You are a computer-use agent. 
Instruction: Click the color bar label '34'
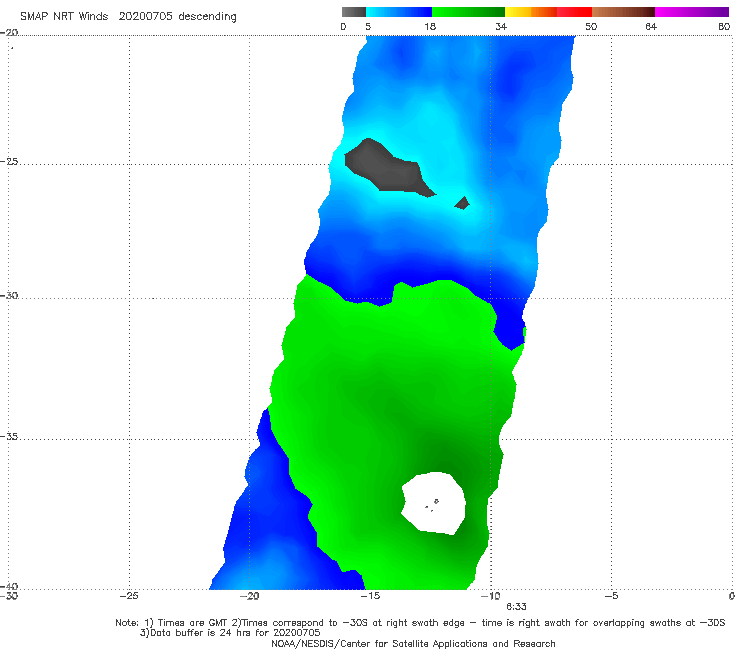pyautogui.click(x=501, y=27)
